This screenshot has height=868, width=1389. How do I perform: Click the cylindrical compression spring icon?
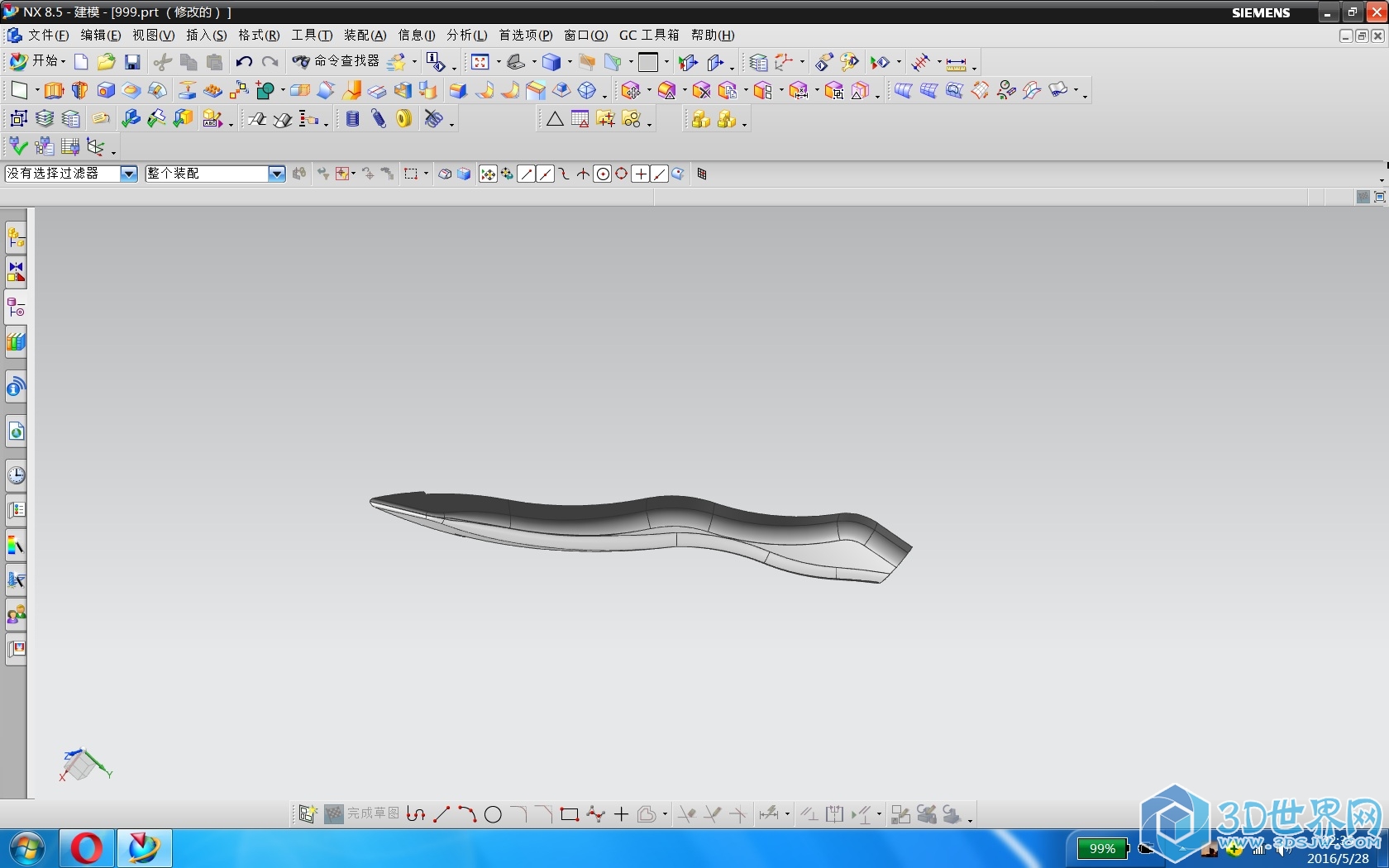(352, 119)
